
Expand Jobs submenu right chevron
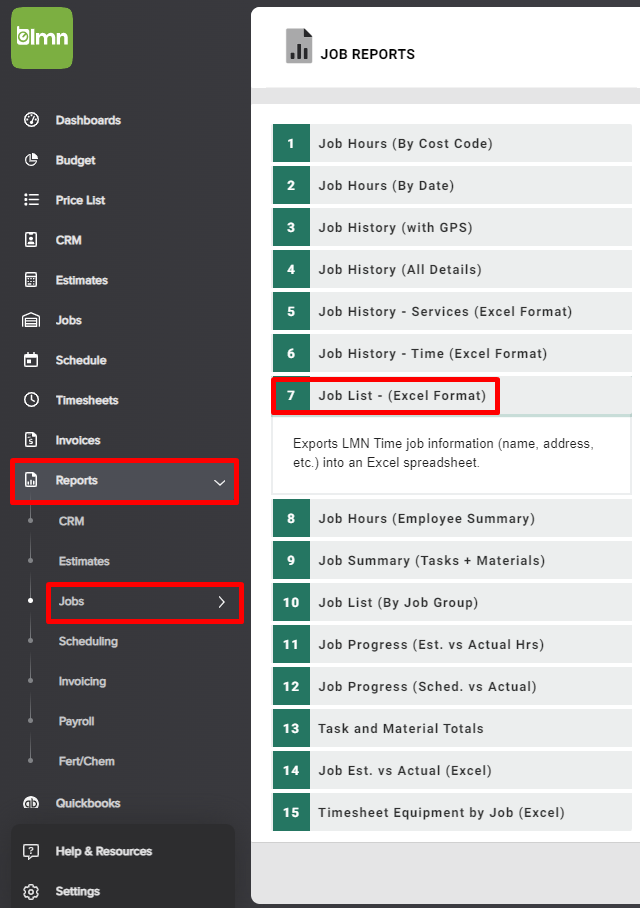222,602
